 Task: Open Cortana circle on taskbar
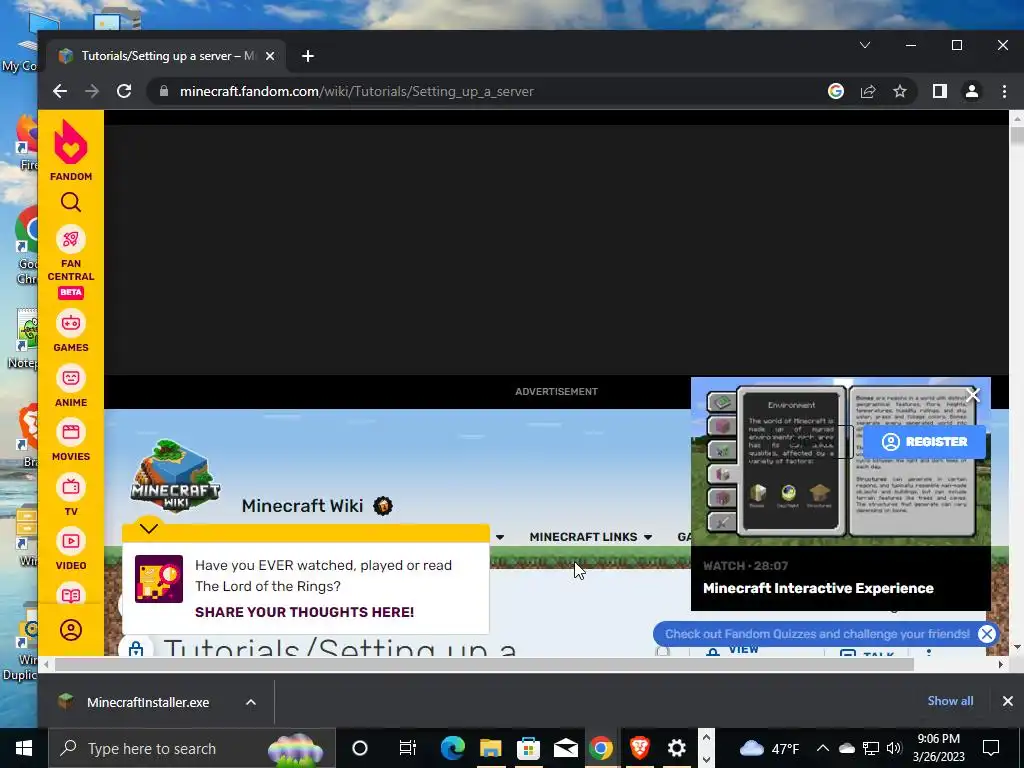point(360,748)
